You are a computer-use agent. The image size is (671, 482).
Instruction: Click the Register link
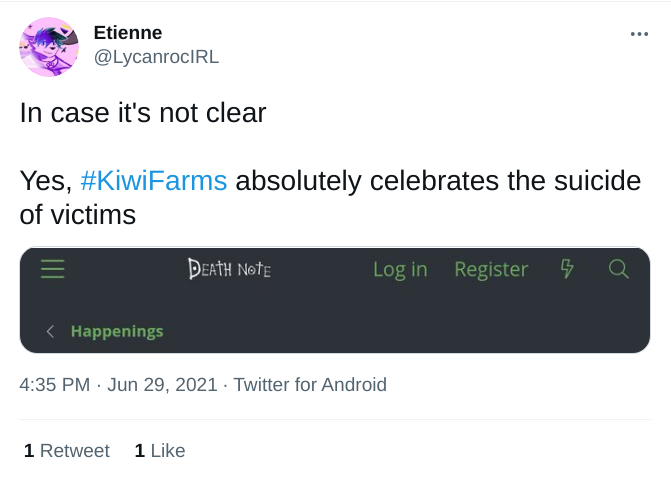pos(491,270)
